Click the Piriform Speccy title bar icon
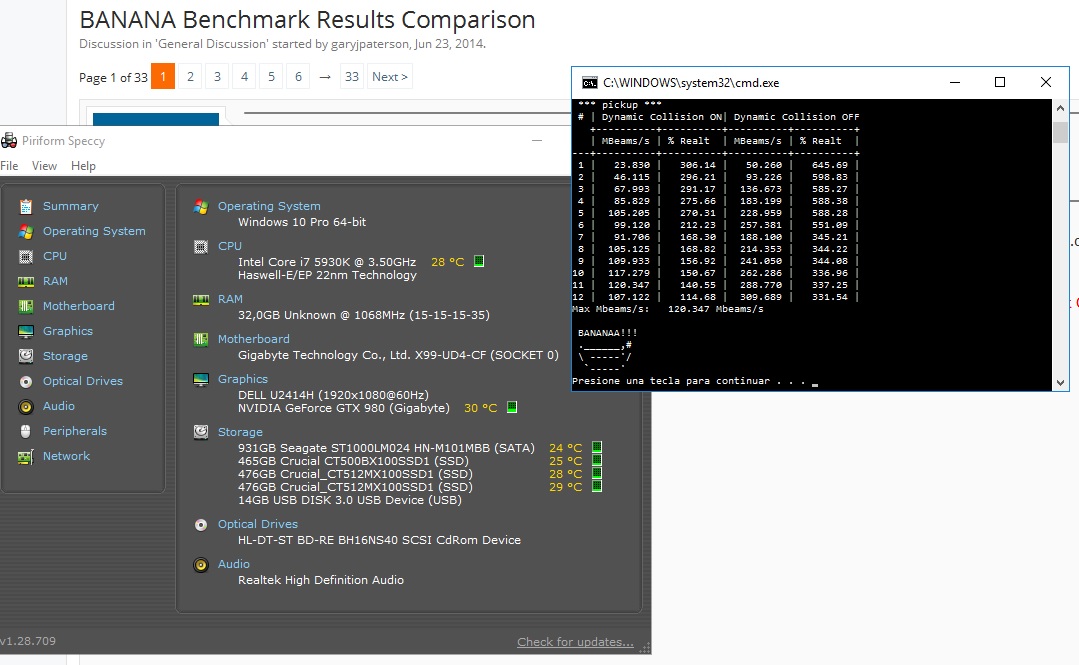This screenshot has width=1079, height=665. pos(9,140)
